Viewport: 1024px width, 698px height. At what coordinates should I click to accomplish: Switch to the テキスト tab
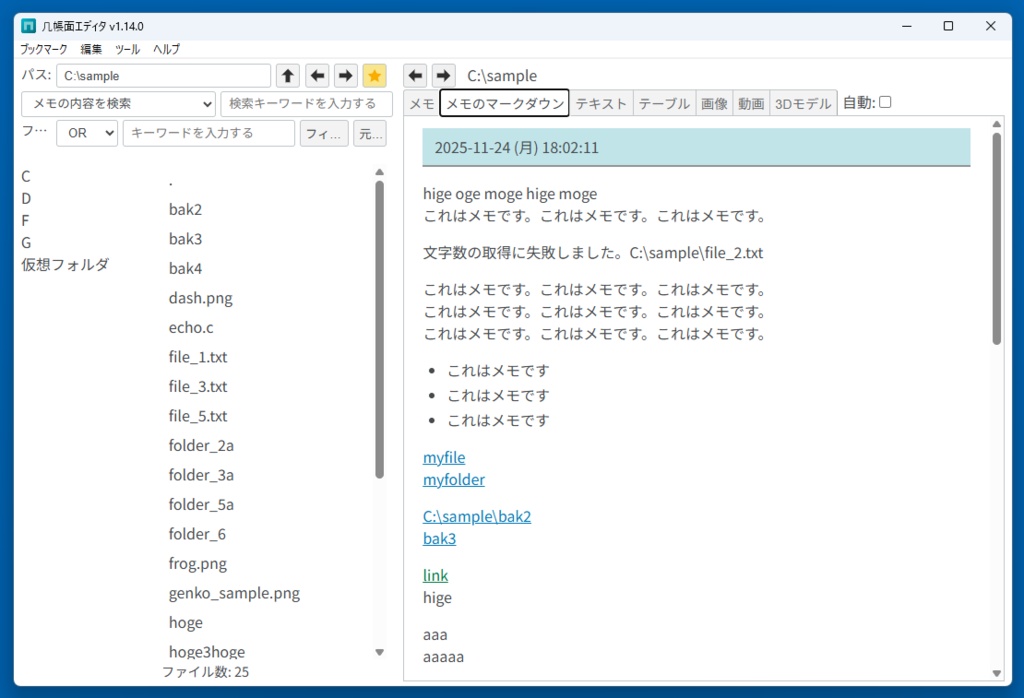coord(601,103)
